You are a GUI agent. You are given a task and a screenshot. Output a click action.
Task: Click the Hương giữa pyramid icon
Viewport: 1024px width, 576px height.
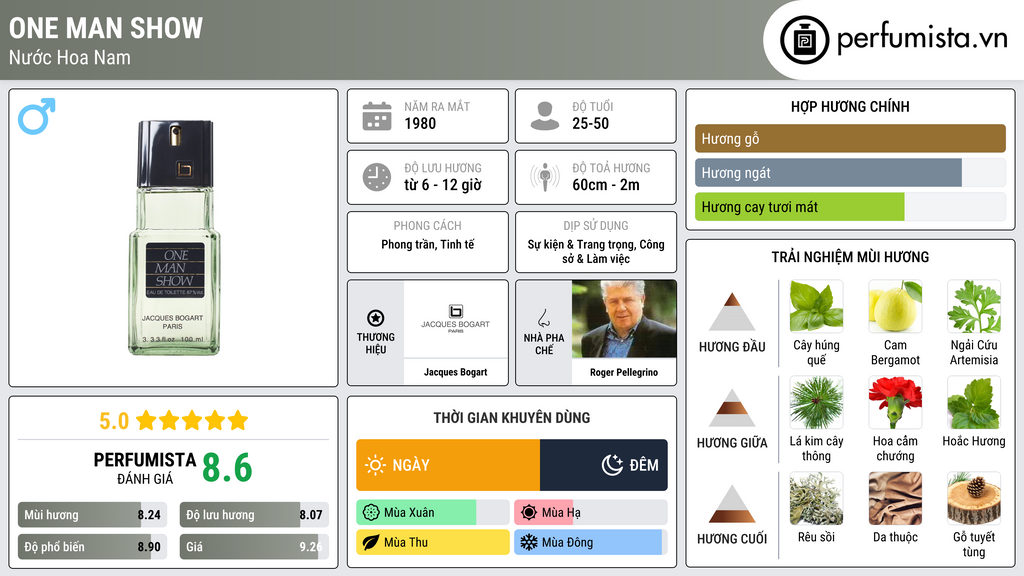[x=732, y=408]
